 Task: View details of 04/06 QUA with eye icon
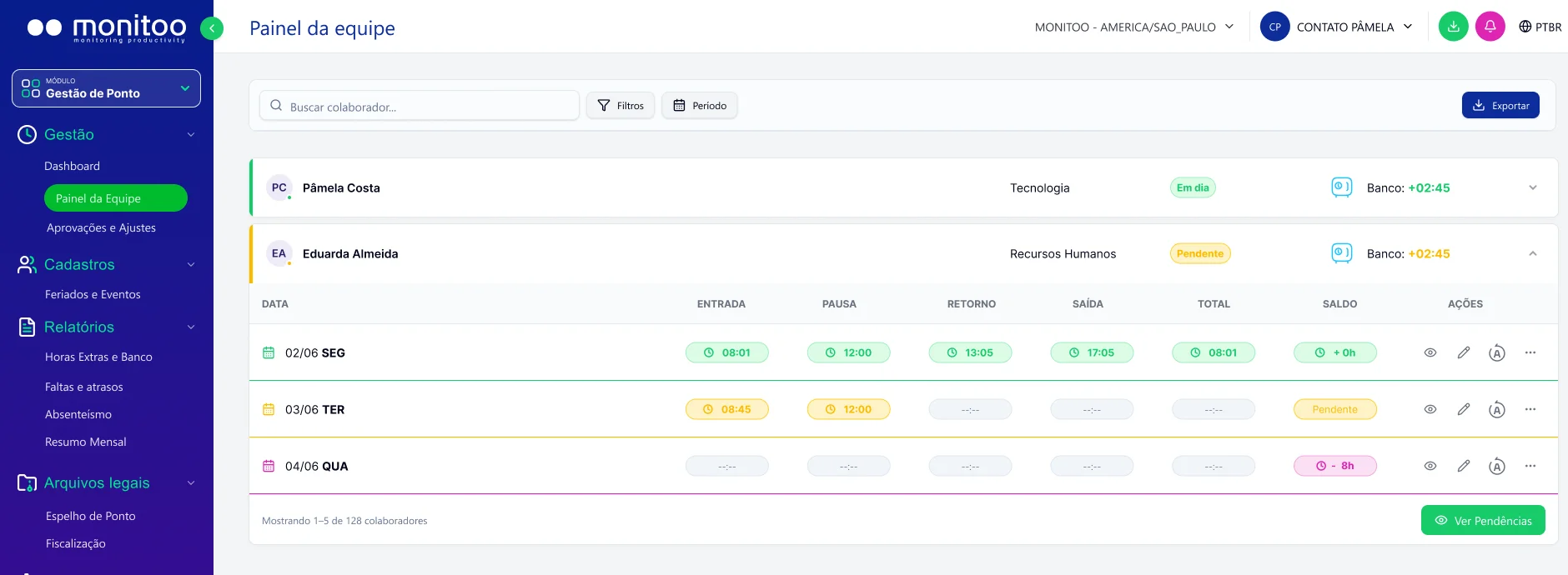(1430, 466)
